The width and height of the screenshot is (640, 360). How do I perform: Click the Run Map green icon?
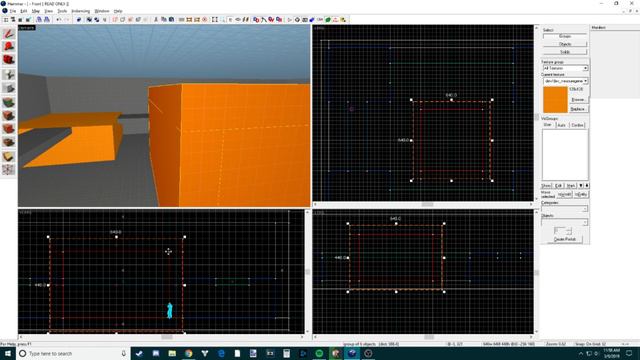click(x=328, y=20)
